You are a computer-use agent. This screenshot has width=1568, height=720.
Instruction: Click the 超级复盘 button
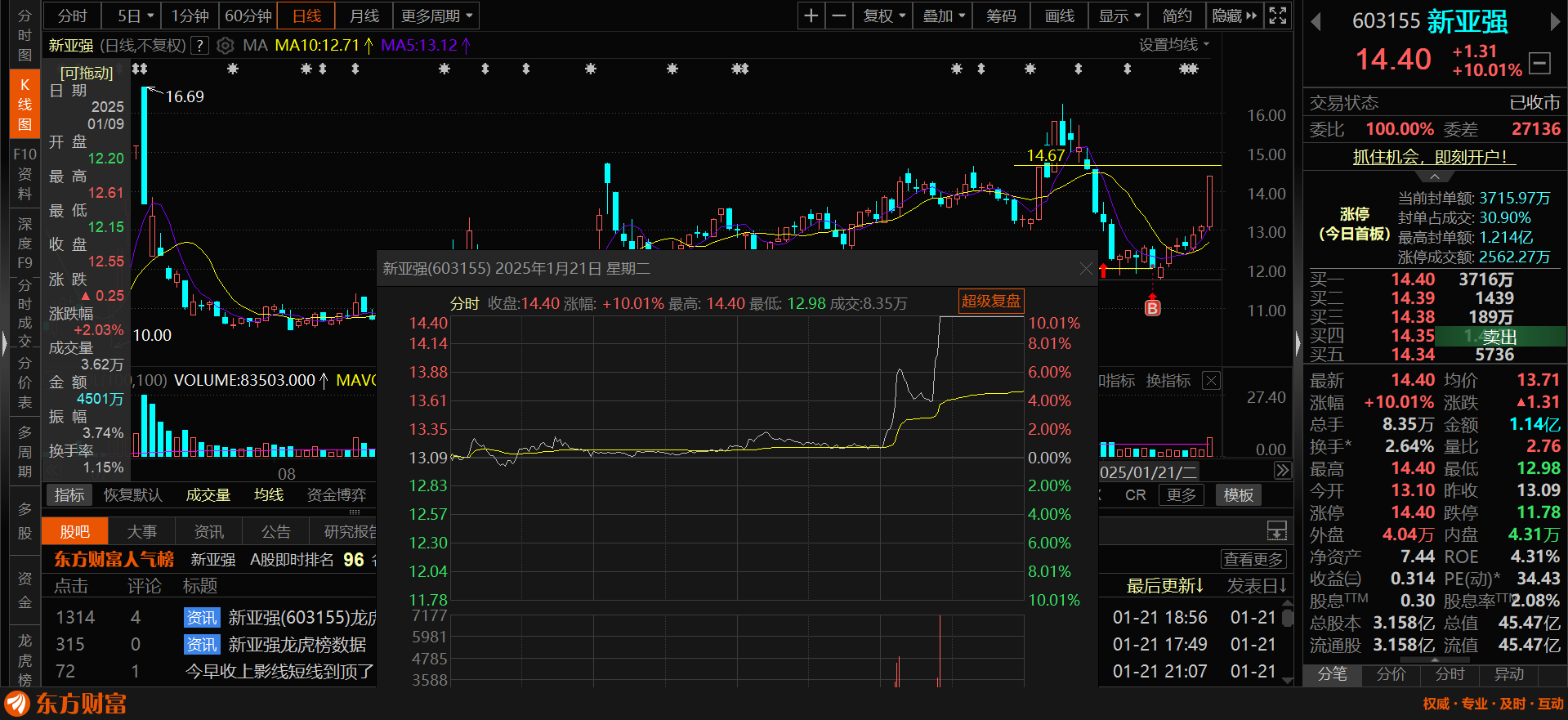point(991,302)
